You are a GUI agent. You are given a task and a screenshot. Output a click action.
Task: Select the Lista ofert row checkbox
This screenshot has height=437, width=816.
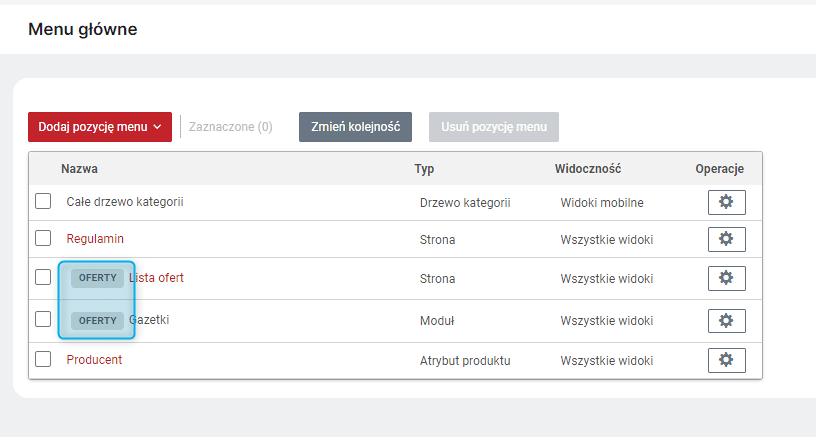[x=43, y=277]
